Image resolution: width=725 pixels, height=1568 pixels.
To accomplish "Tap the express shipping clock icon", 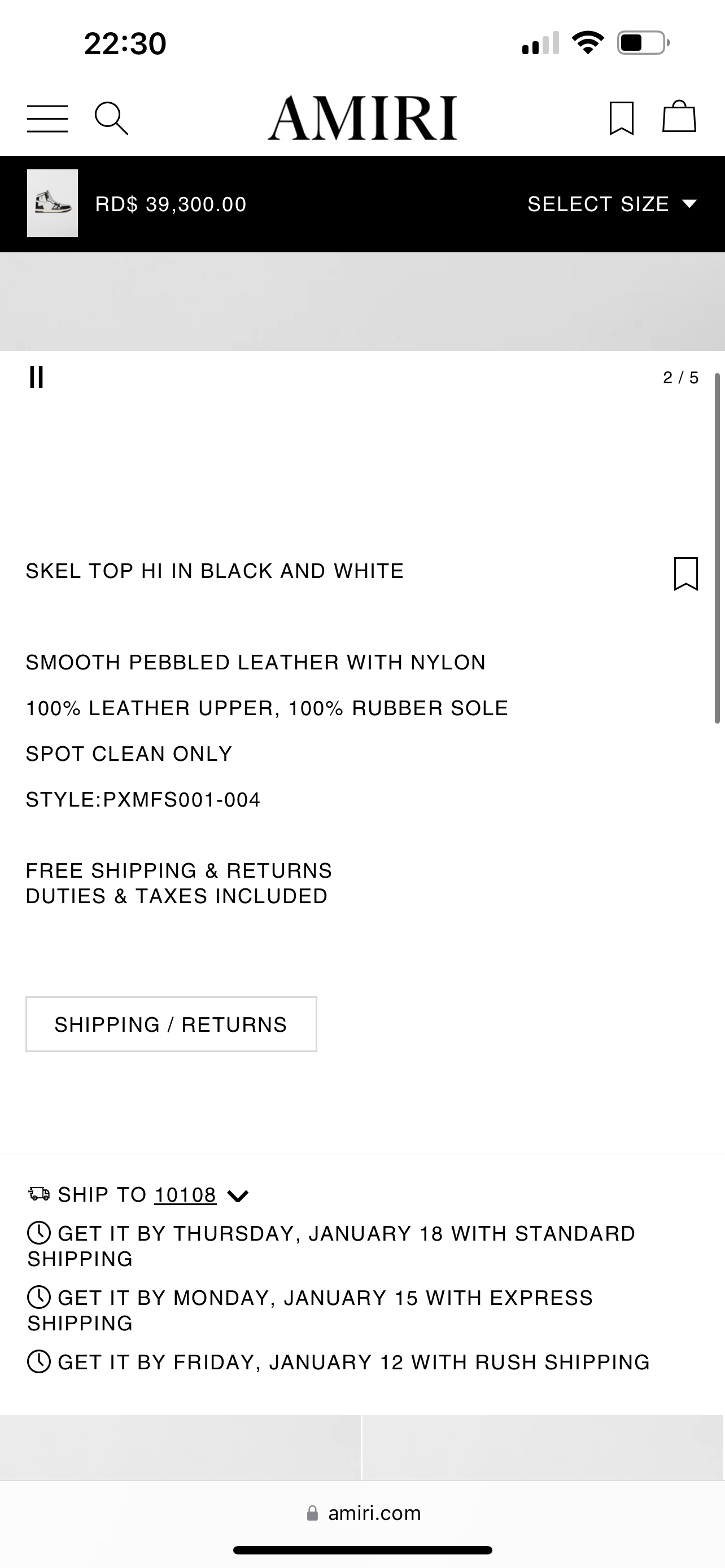I will 39,1298.
